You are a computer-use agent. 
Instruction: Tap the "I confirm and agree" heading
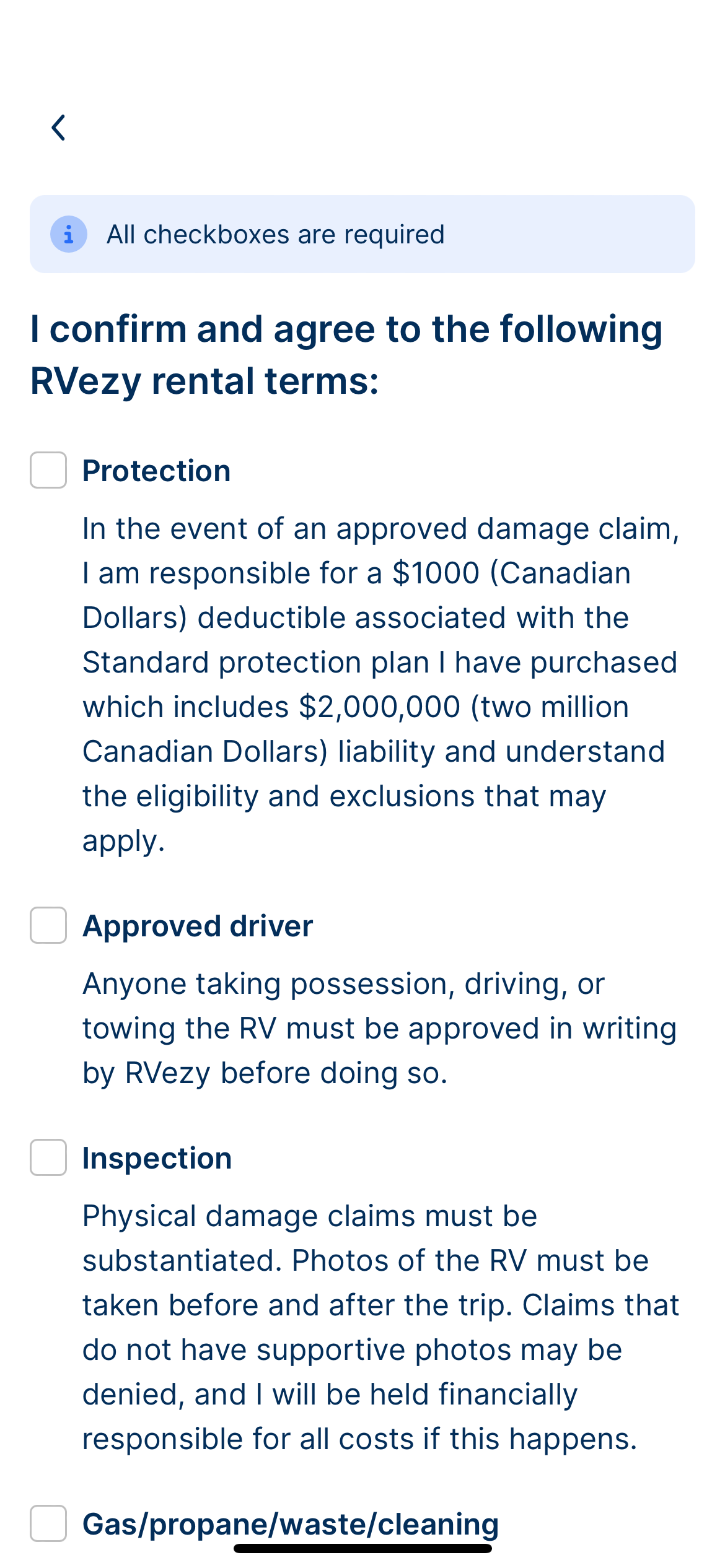pyautogui.click(x=346, y=328)
